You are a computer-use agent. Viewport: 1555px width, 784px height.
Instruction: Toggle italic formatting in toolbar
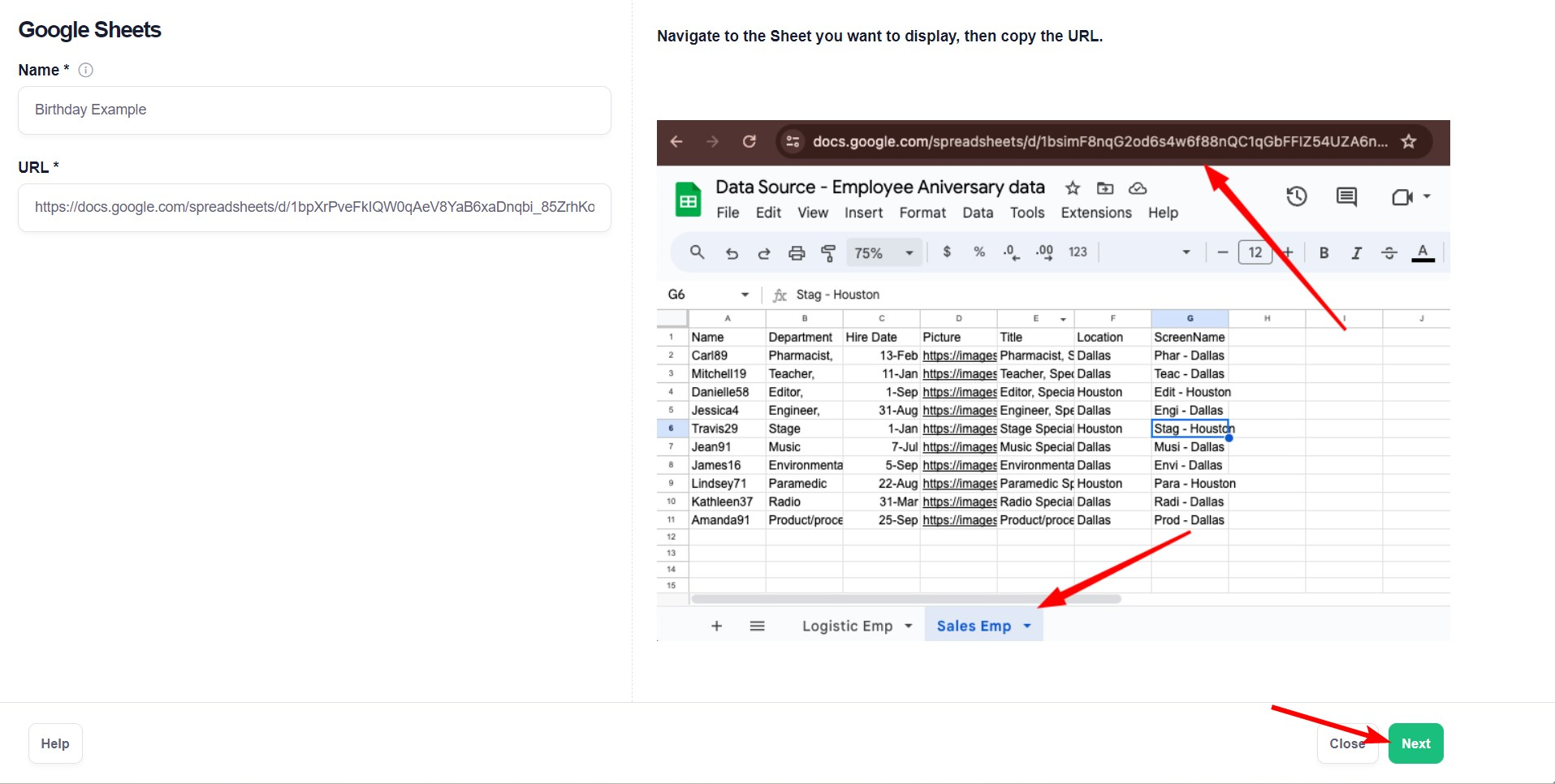click(x=1356, y=253)
